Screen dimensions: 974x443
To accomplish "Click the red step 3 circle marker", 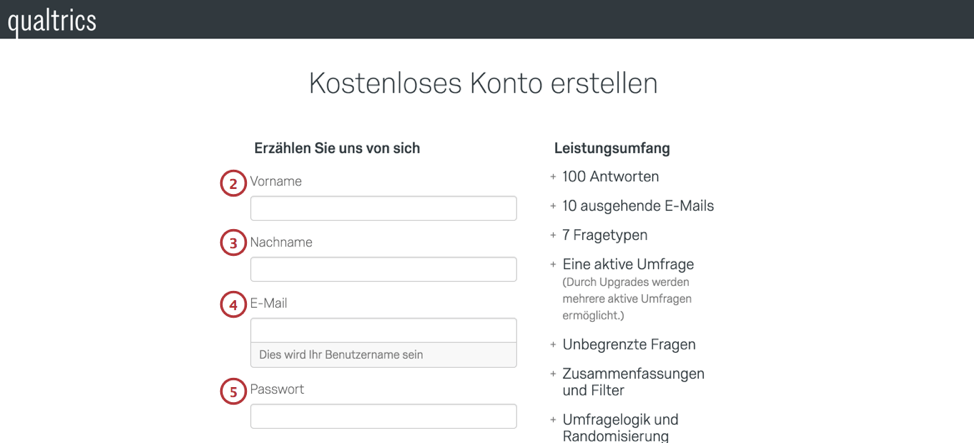I will pyautogui.click(x=234, y=244).
